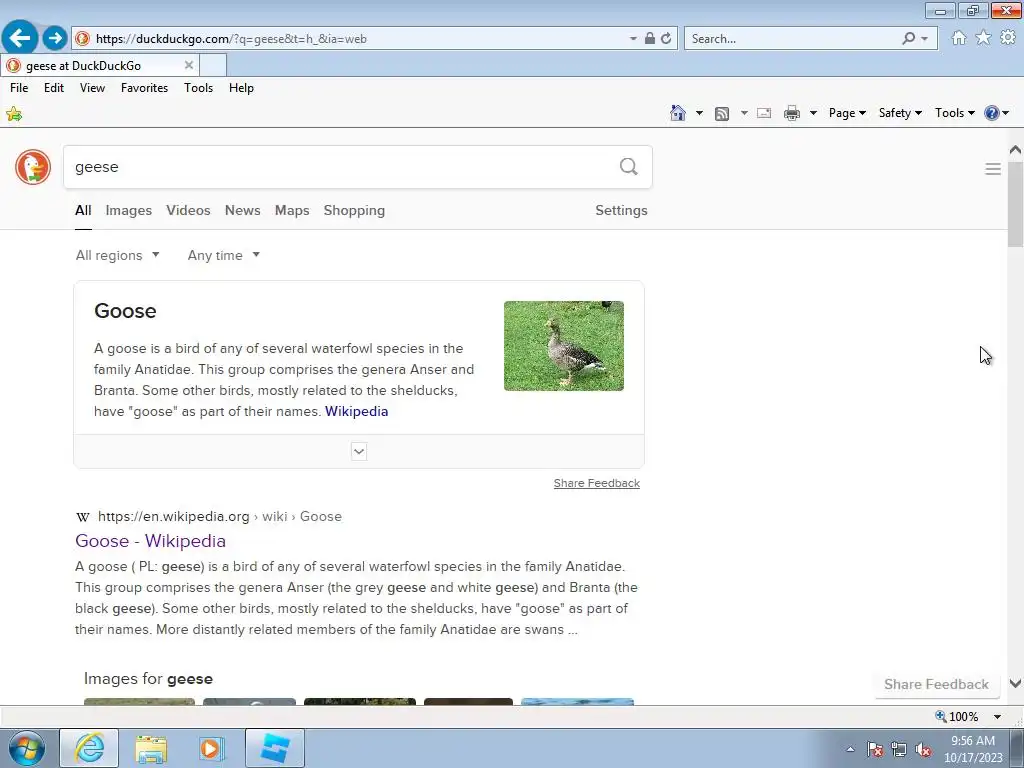Go forward with the browser Forward arrow
Screen dimensions: 1024x768
(56, 38)
